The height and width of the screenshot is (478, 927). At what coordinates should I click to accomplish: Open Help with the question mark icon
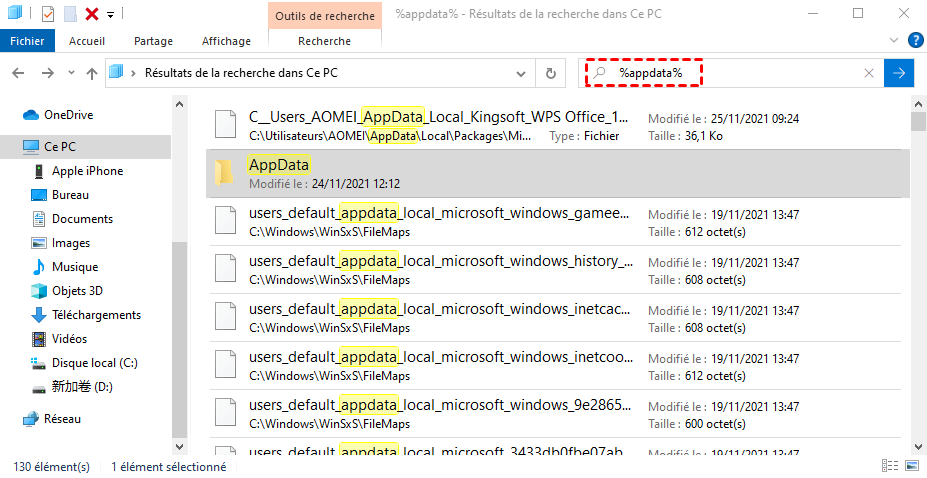pyautogui.click(x=915, y=41)
